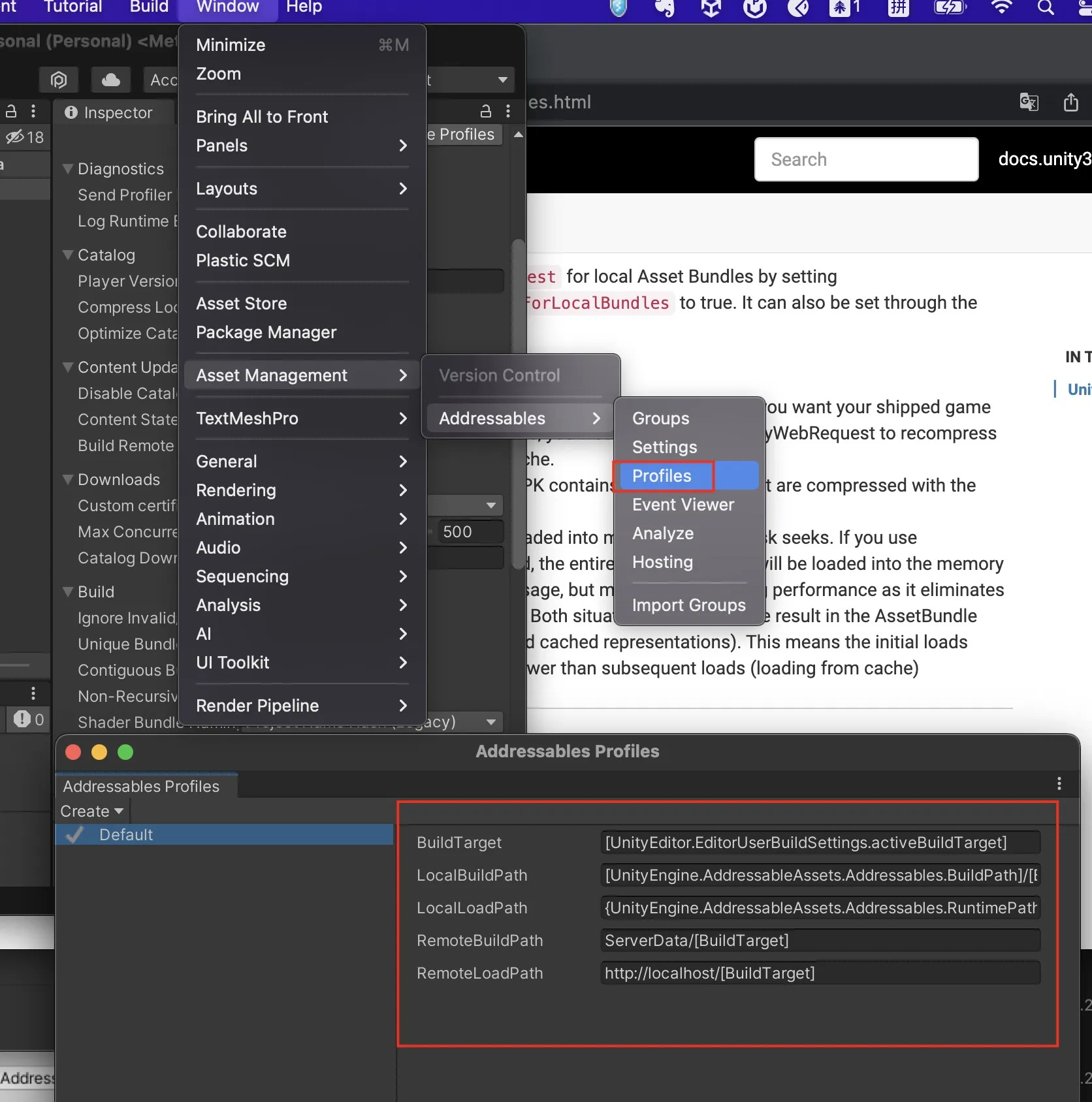The width and height of the screenshot is (1092, 1102).
Task: Expand the Panels submenu
Action: pos(302,146)
